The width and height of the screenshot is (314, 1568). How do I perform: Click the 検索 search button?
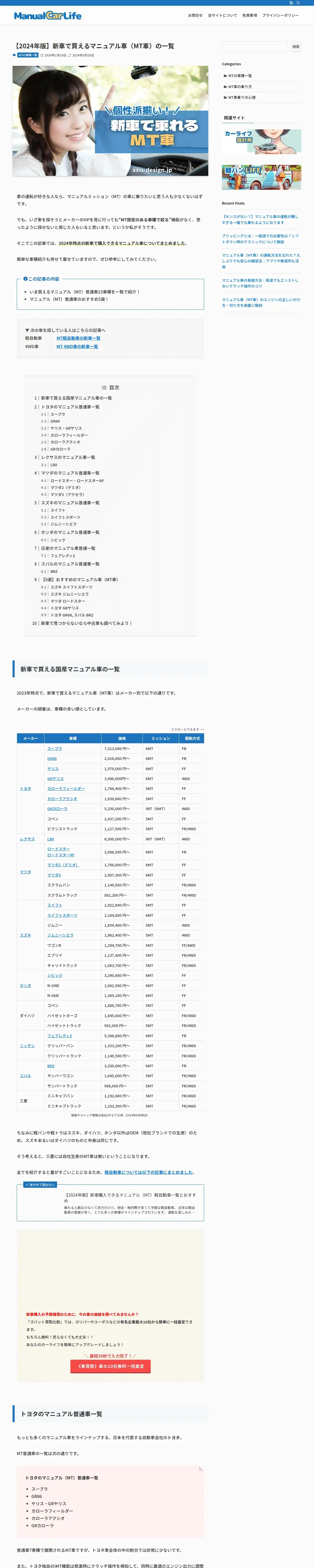point(296,46)
